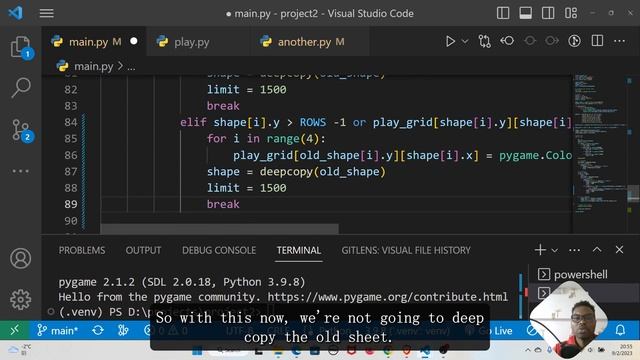
Task: Open the hamburger application menu
Action: [47, 13]
